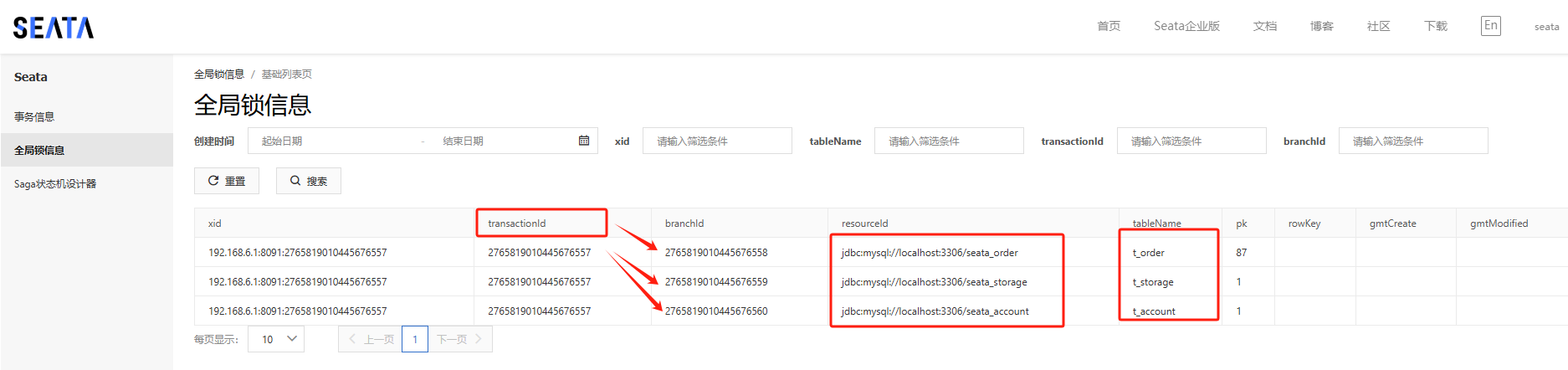Focus the transactionId filter input

click(x=1191, y=141)
